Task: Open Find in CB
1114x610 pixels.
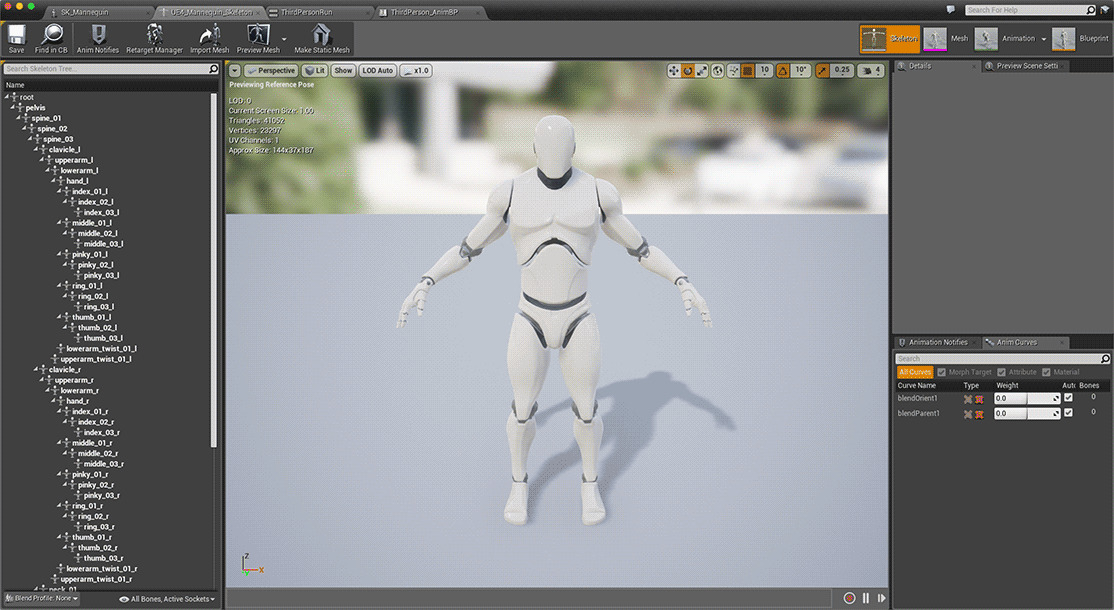Action: pos(49,37)
